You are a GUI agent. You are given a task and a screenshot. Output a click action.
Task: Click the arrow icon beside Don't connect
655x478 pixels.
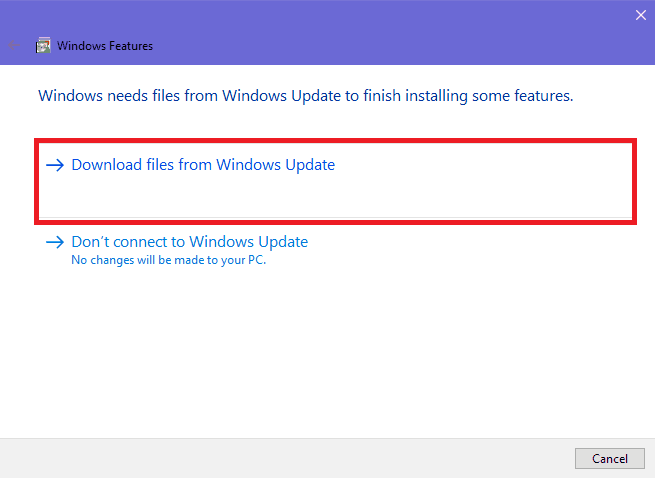coord(55,242)
